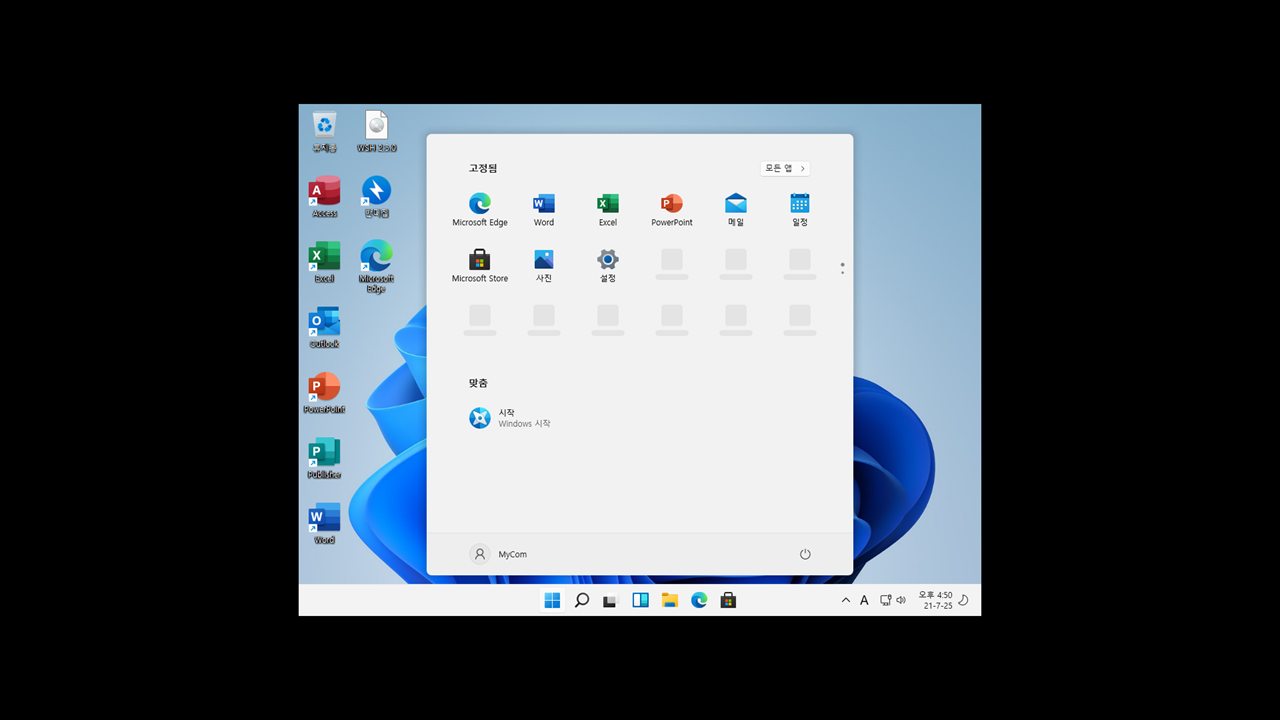Open the clock showing 오후 4:50
The height and width of the screenshot is (720, 1280).
click(936, 600)
